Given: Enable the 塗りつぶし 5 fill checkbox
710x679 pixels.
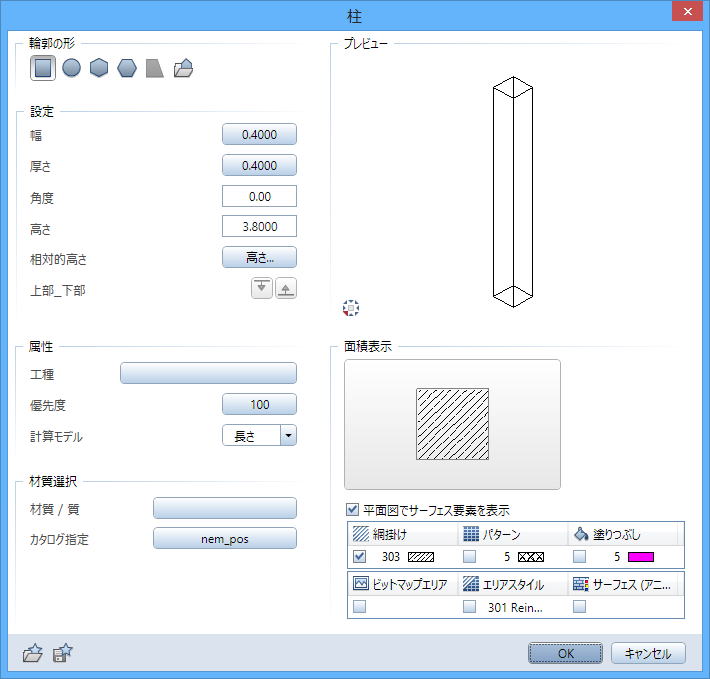Looking at the screenshot, I should point(580,556).
